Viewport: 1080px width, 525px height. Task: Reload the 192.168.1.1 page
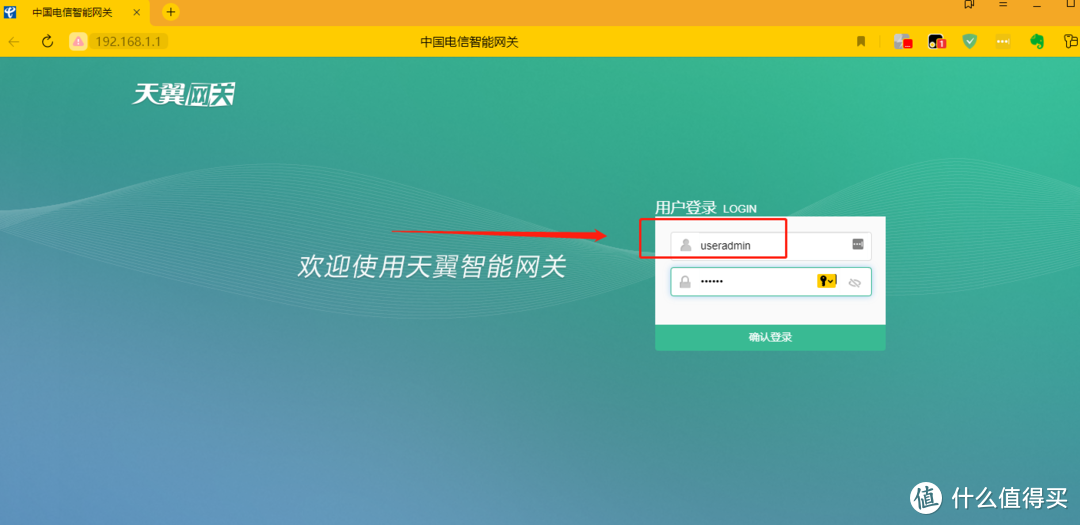click(x=48, y=41)
